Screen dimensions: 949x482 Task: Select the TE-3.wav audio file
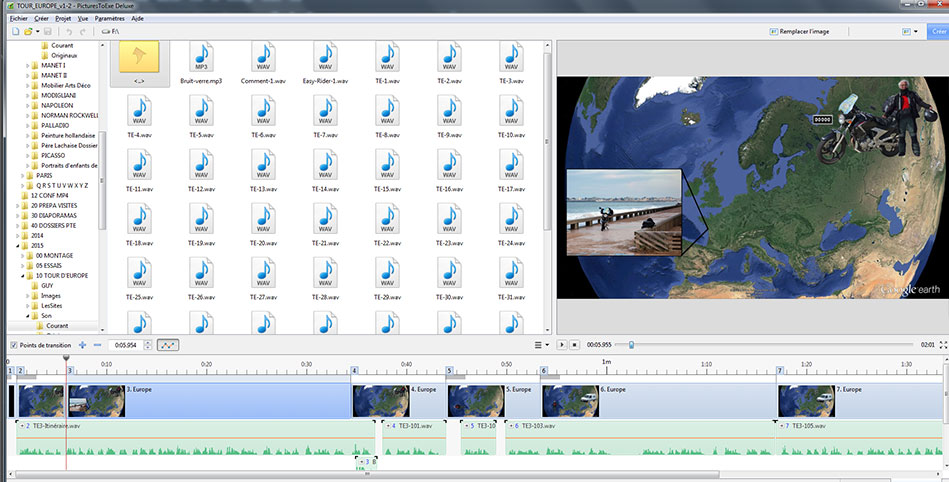[511, 63]
